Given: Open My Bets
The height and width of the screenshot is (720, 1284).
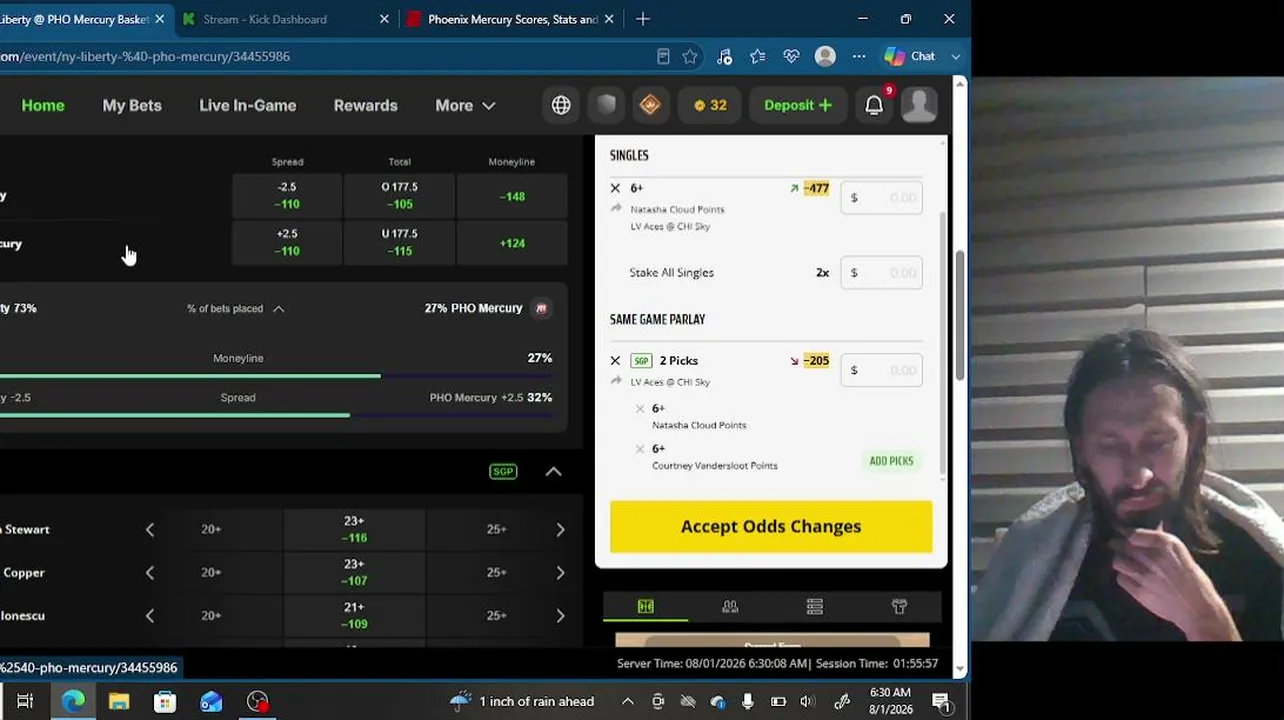Looking at the screenshot, I should 132,105.
